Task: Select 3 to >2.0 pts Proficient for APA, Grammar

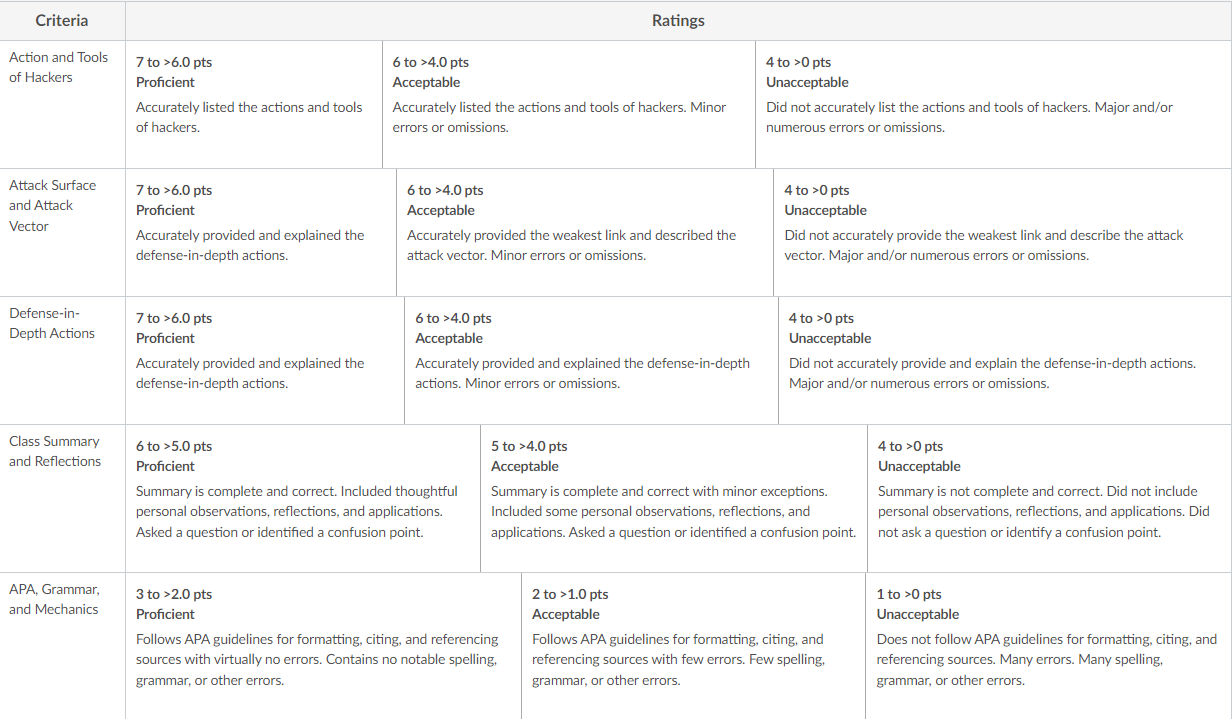Action: click(x=323, y=645)
